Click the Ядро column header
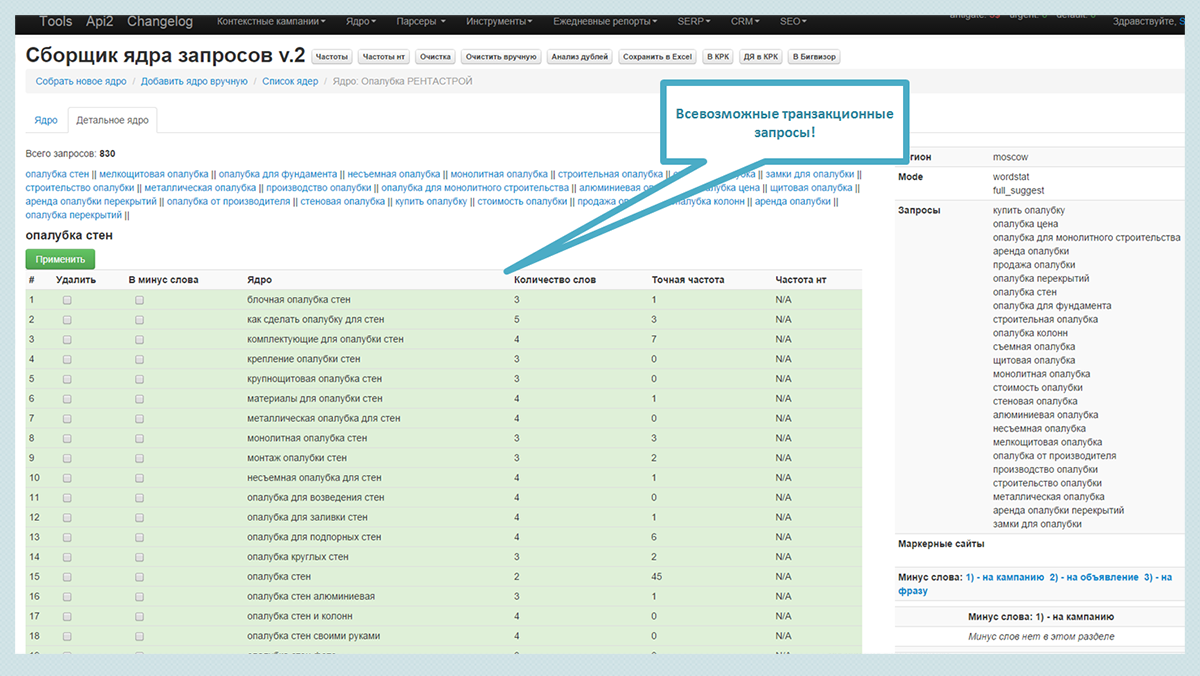1200x676 pixels. 259,280
